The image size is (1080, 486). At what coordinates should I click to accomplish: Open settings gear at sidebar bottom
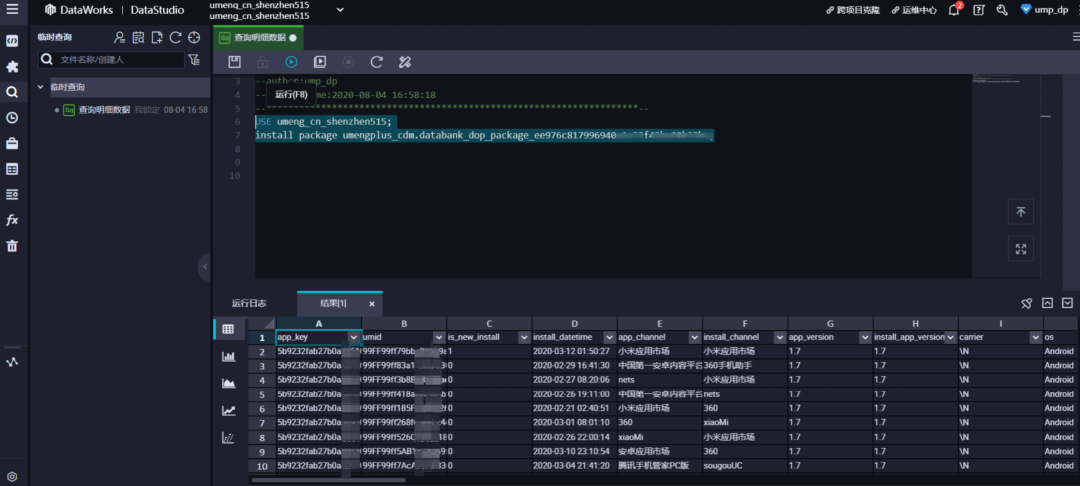(x=12, y=476)
